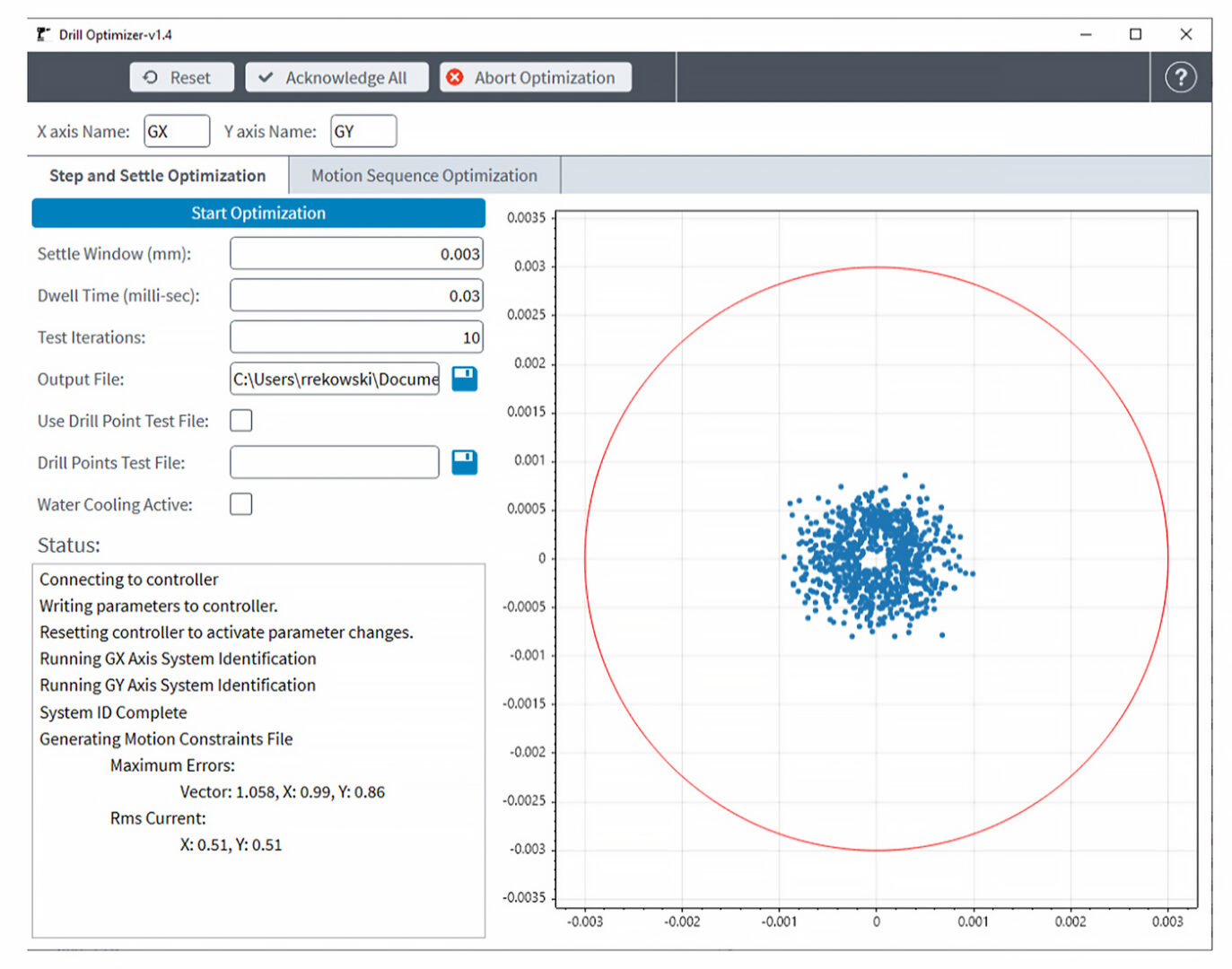This screenshot has height=969, width=1232.
Task: Click the Dwell Time input box
Action: tap(356, 294)
